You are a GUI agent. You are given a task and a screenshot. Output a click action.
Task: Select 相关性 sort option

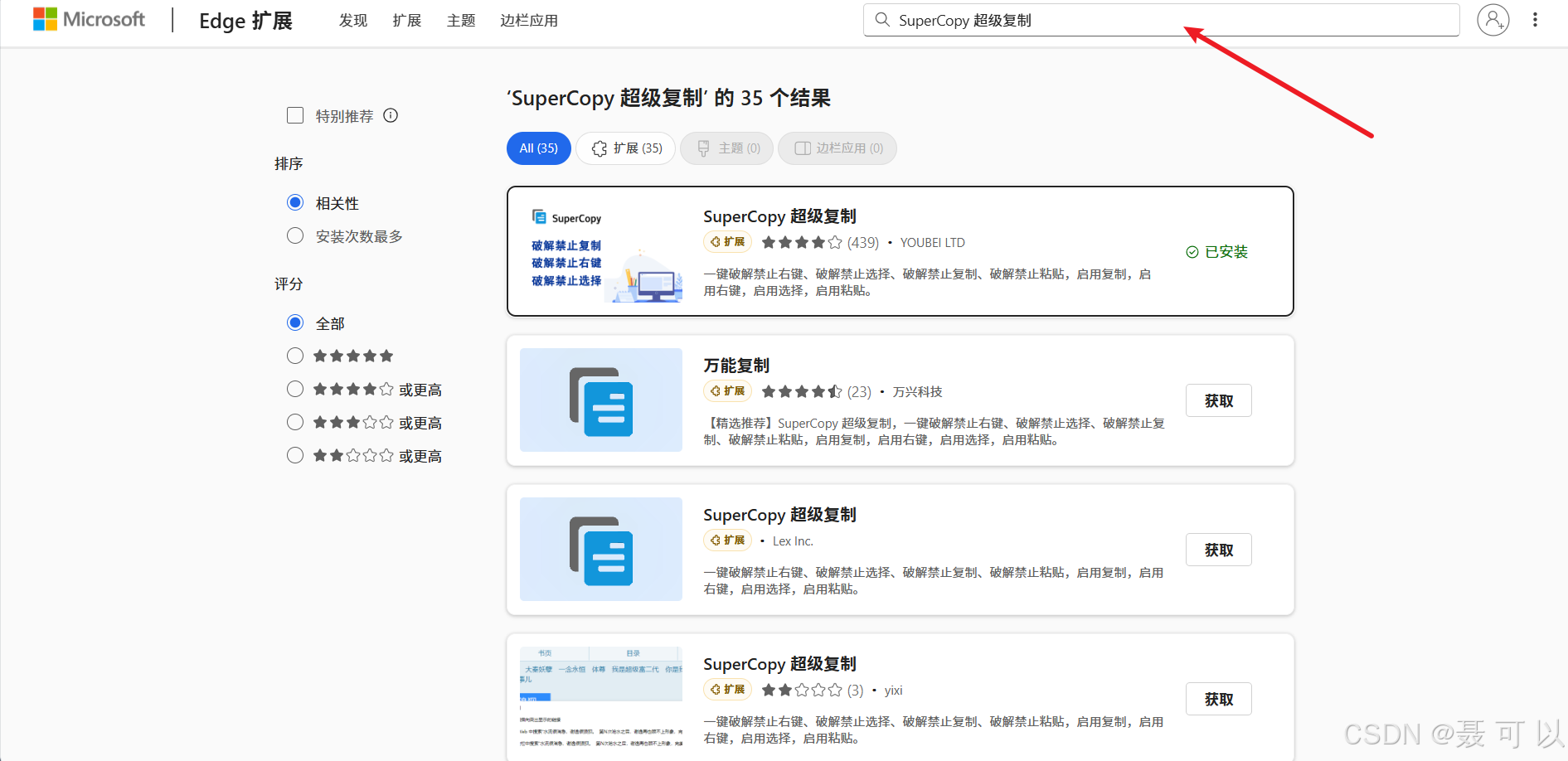click(x=295, y=202)
